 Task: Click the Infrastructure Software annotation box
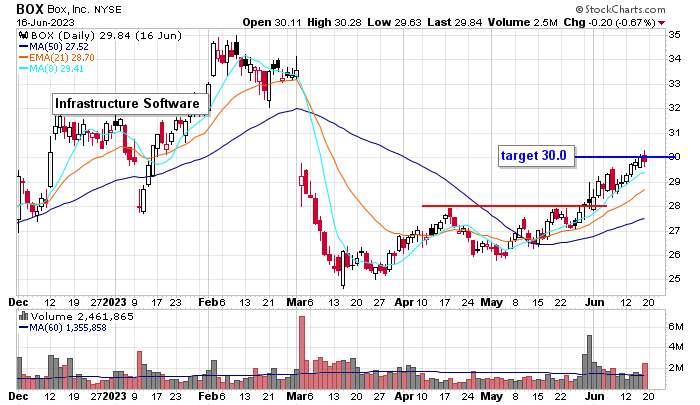(130, 104)
